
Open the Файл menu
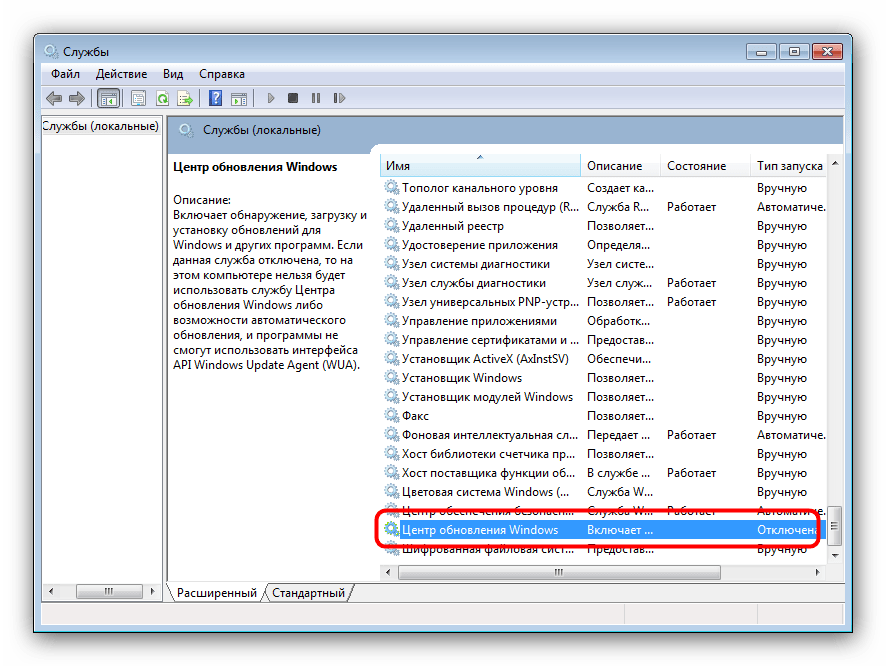65,74
